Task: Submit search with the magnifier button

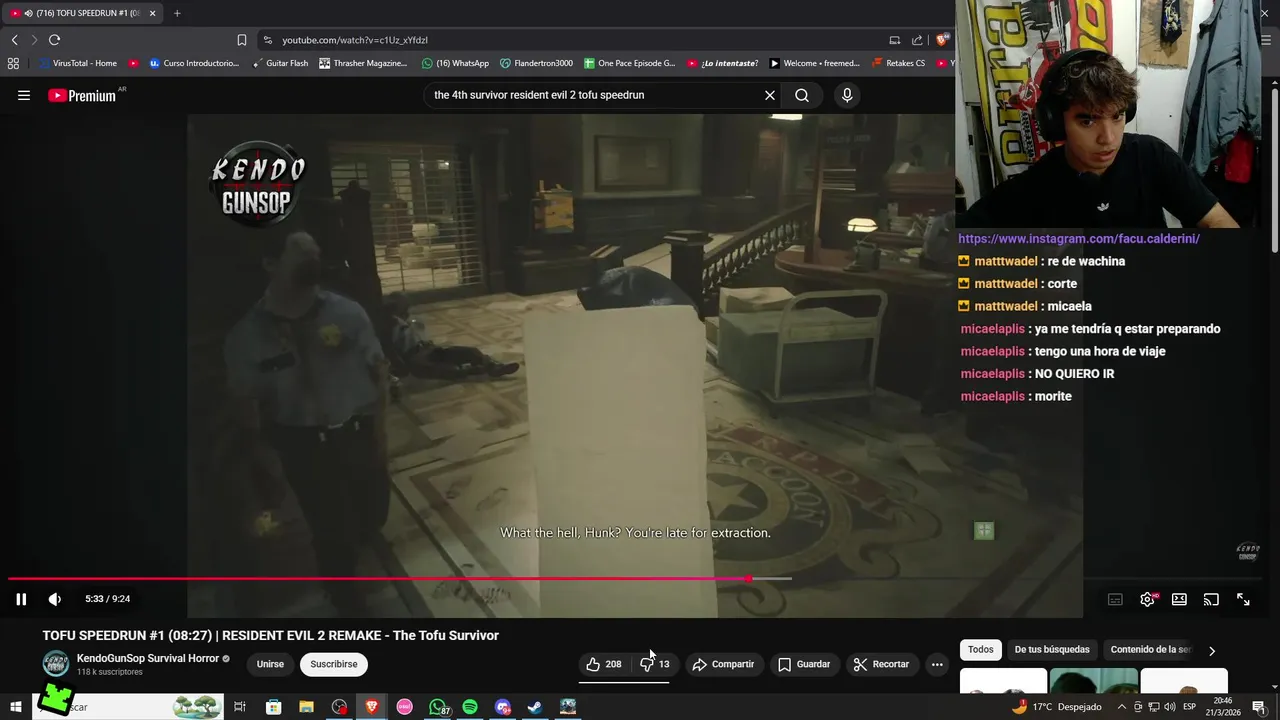Action: pyautogui.click(x=802, y=95)
